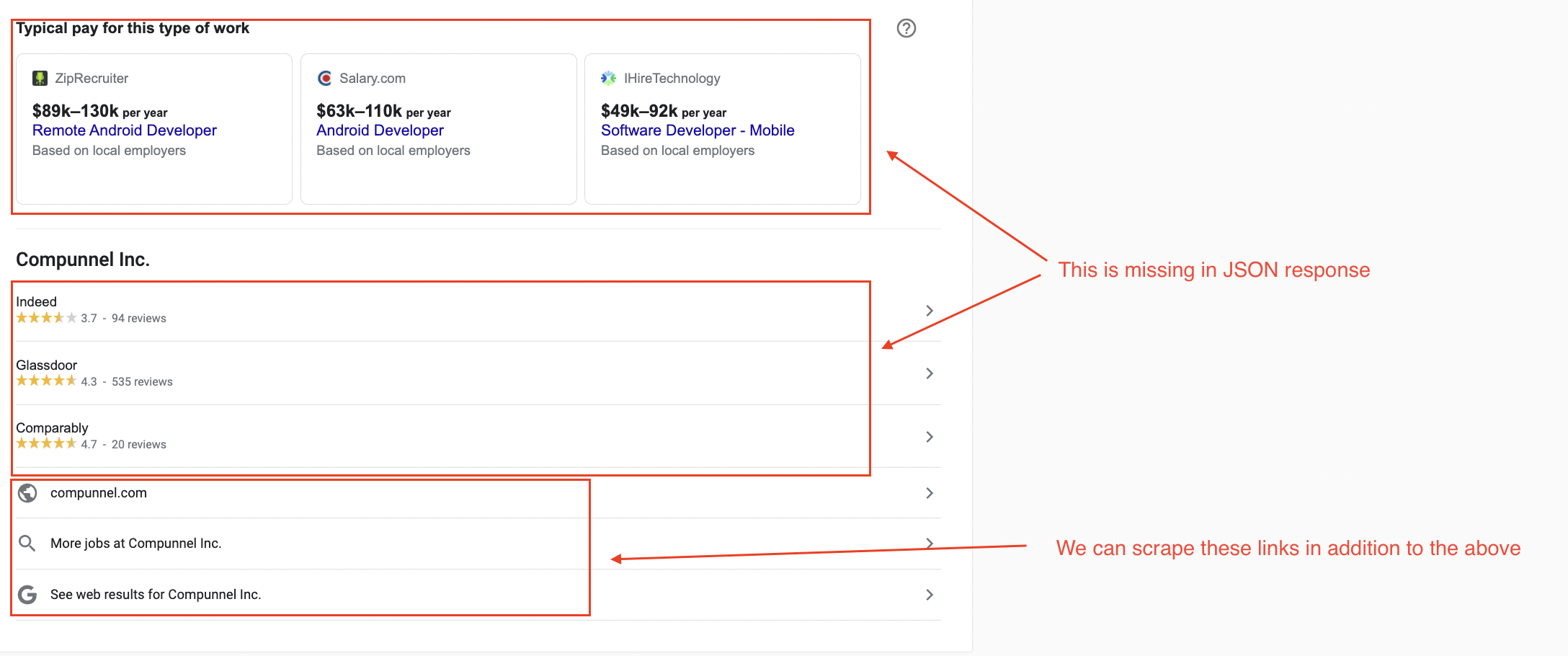
Task: Click the Salary.com logo icon
Action: coord(325,78)
